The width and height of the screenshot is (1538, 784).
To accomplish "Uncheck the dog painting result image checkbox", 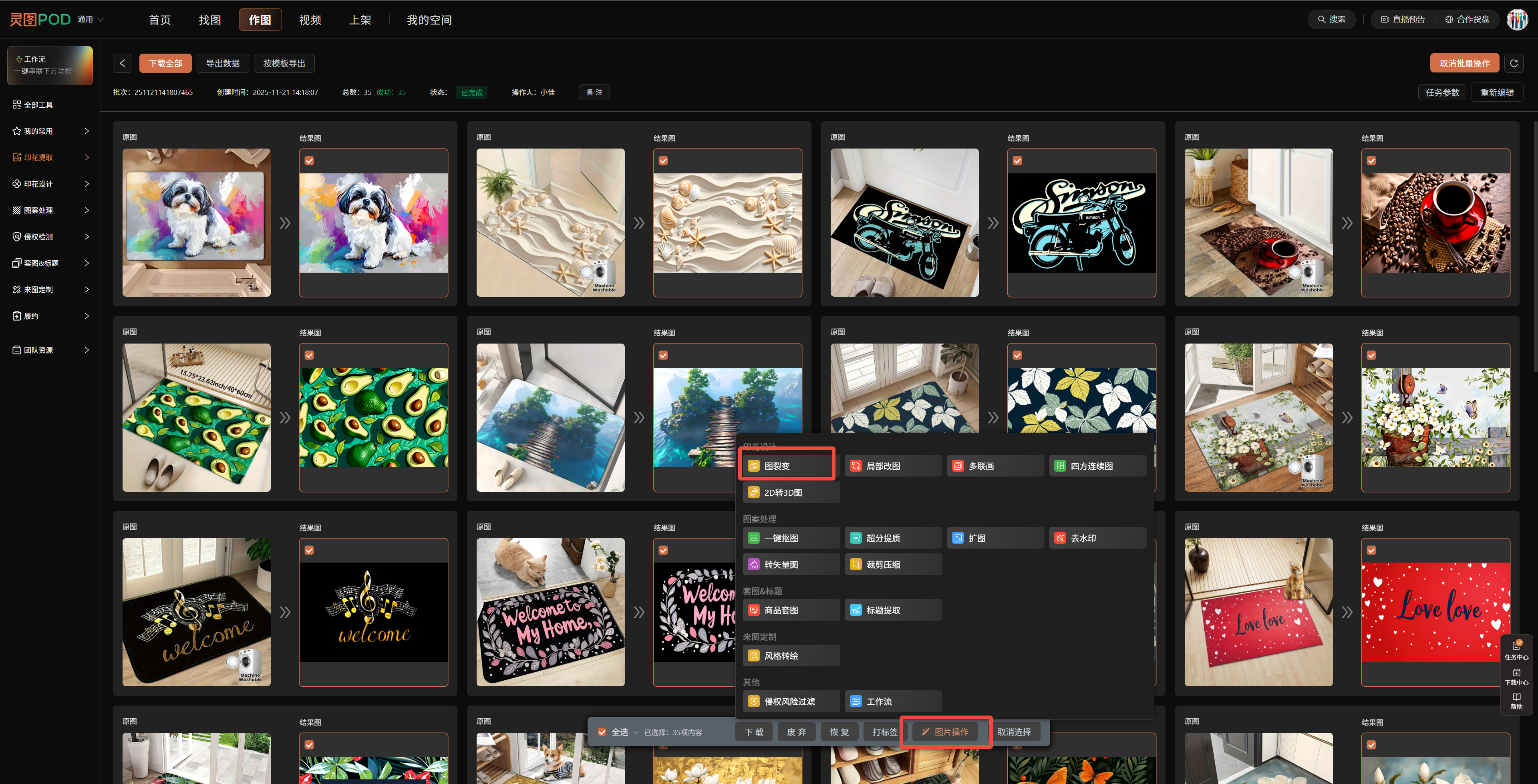I will click(x=309, y=161).
